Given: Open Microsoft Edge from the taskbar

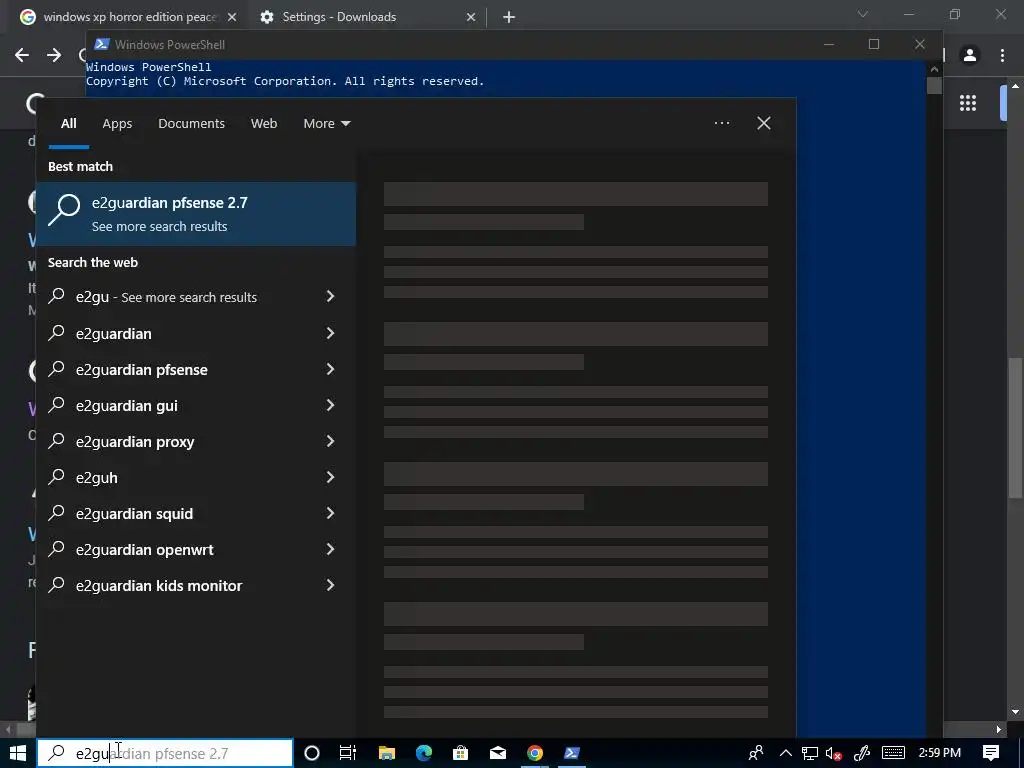Looking at the screenshot, I should (x=424, y=753).
